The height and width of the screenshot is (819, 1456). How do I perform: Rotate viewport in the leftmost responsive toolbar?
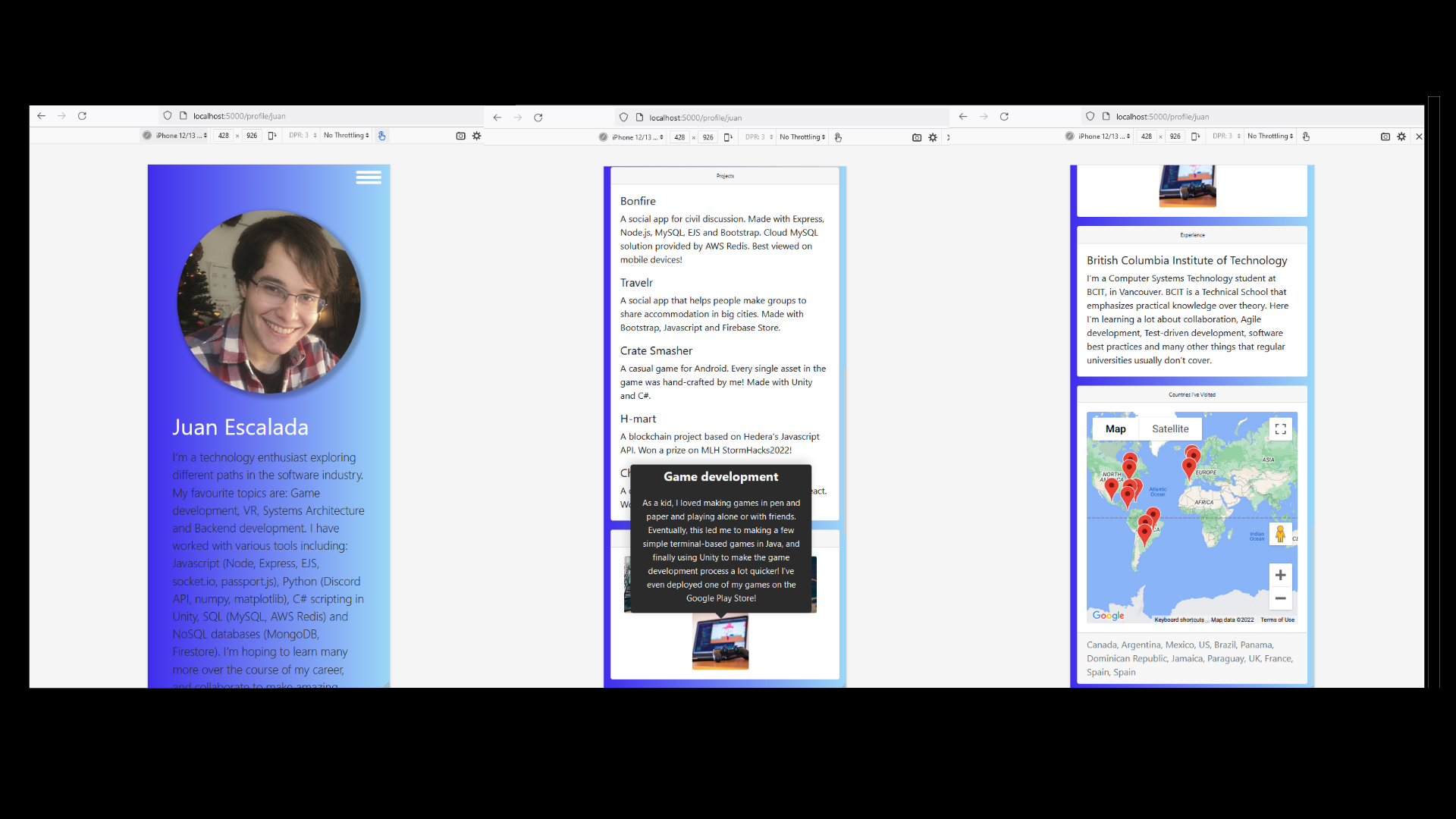point(271,136)
